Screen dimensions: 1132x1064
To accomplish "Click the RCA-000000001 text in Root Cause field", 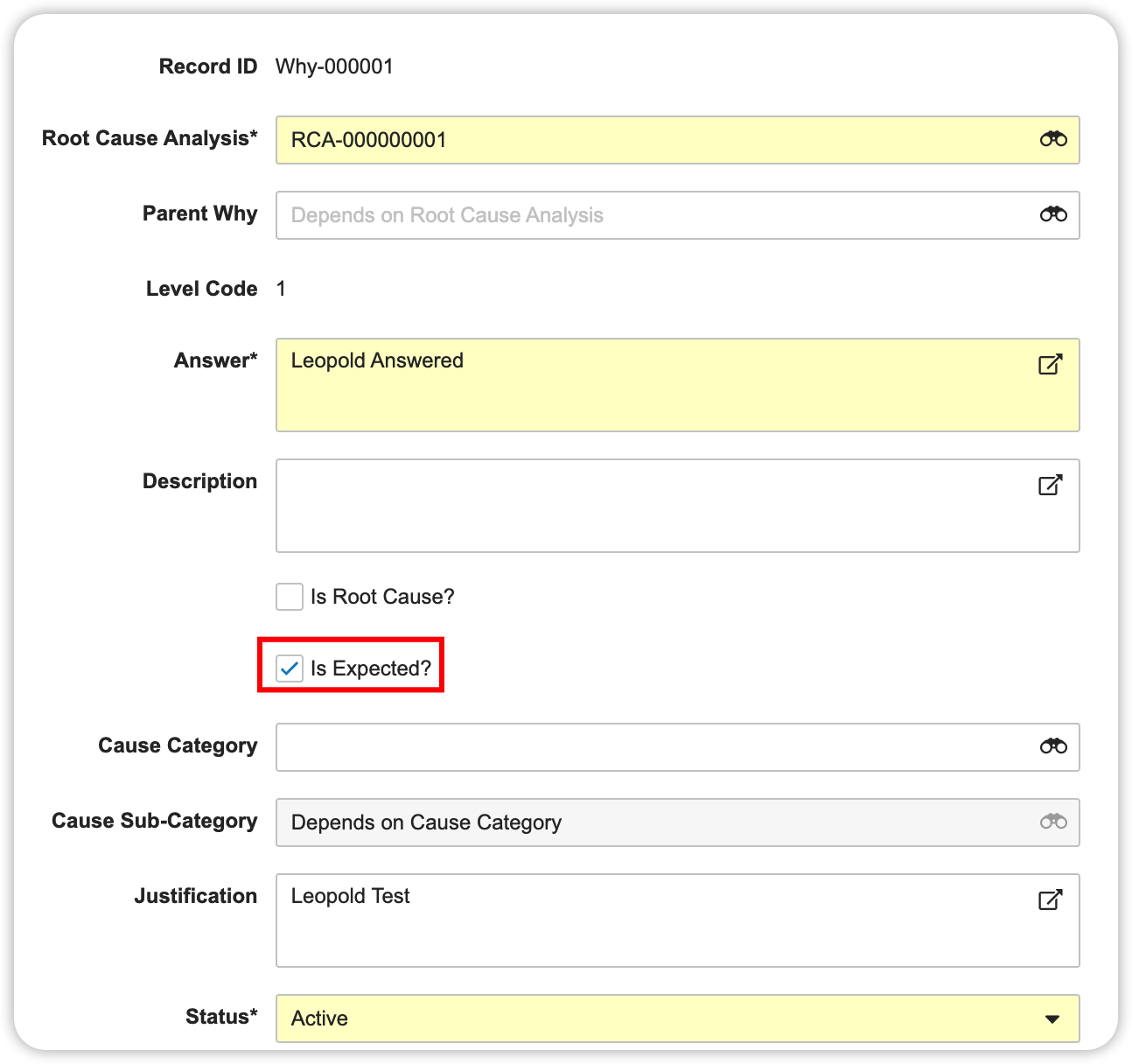I will point(369,140).
